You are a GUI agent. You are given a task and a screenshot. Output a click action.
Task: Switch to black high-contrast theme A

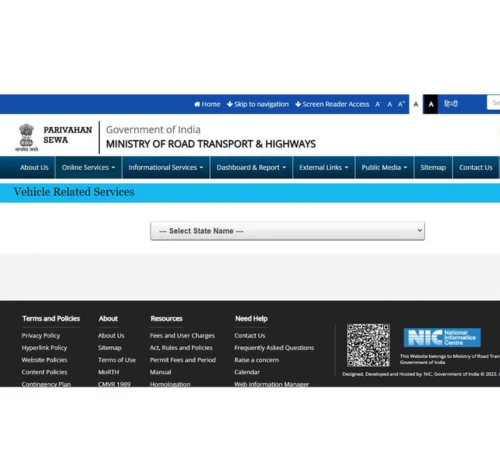click(x=431, y=104)
